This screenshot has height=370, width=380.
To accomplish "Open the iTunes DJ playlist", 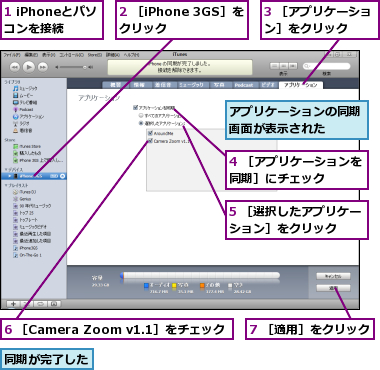I will [x=24, y=192].
